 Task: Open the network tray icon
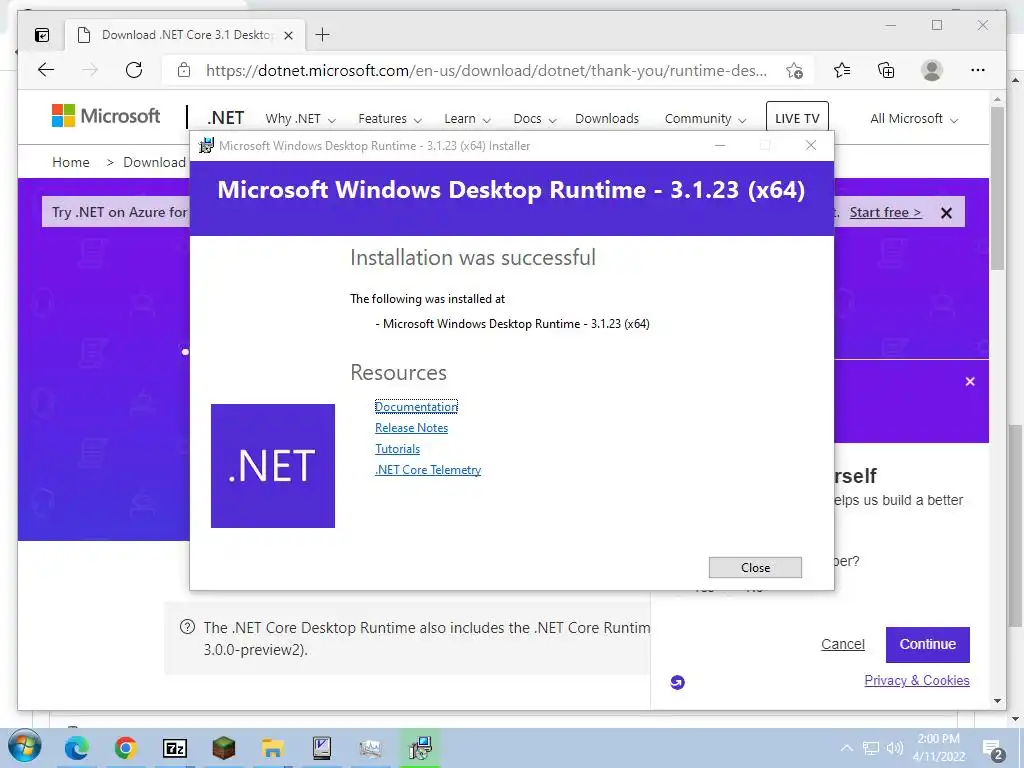(871, 748)
